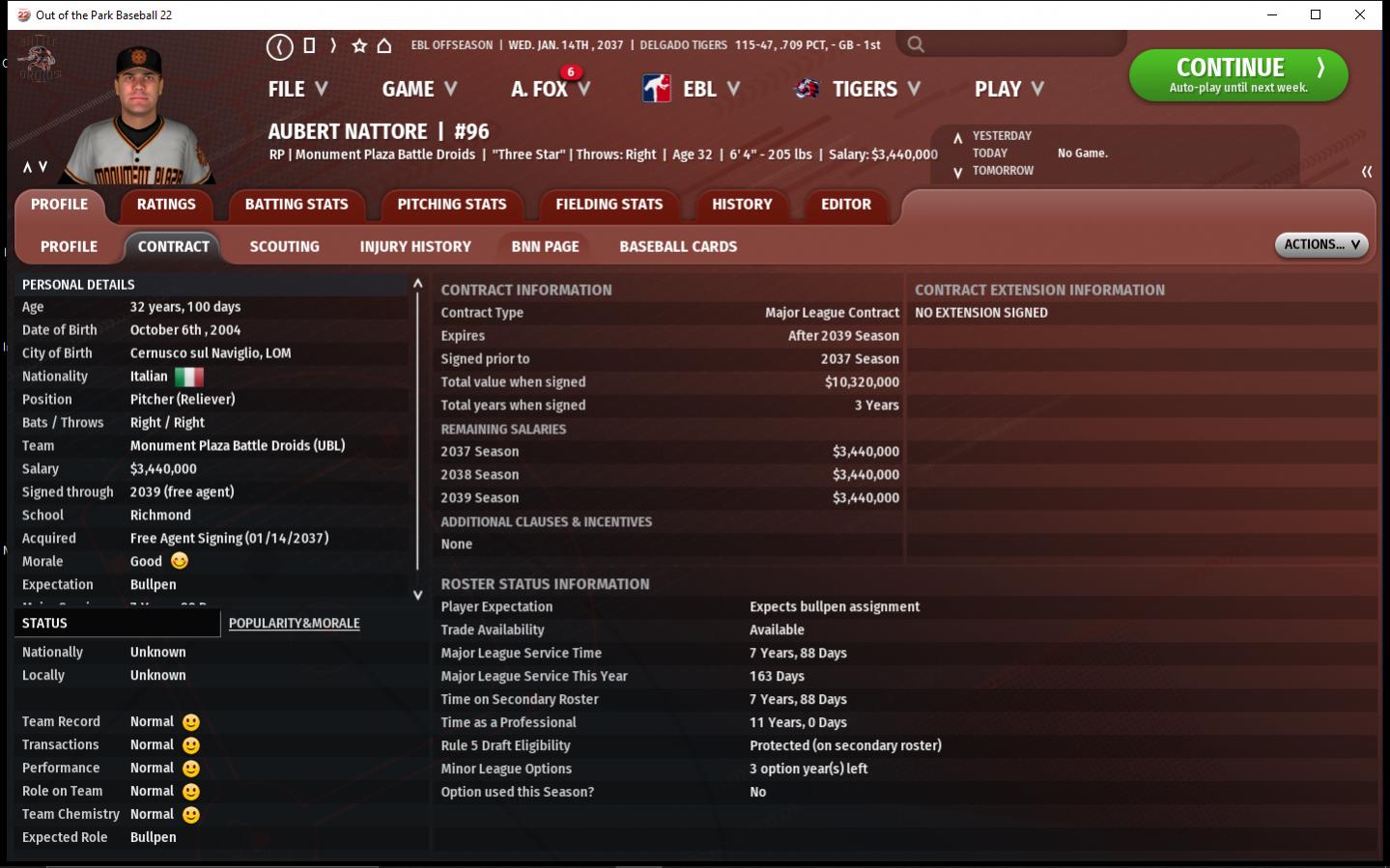
Task: Go to the home screen icon
Action: tap(383, 45)
